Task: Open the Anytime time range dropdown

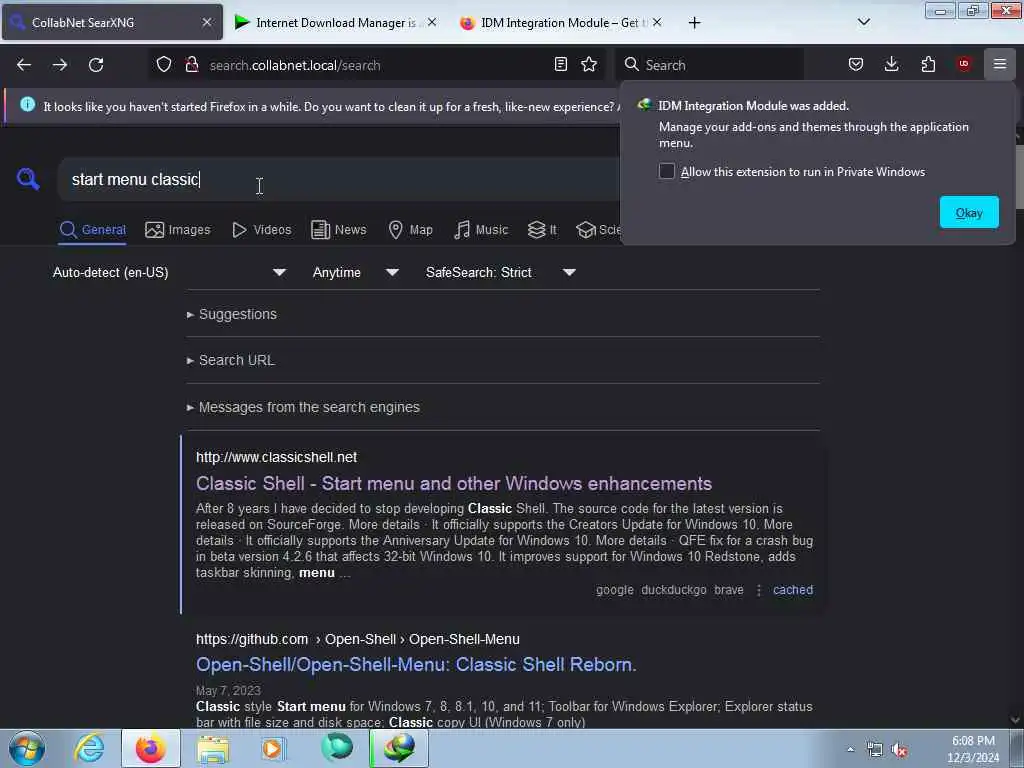Action: 356,272
